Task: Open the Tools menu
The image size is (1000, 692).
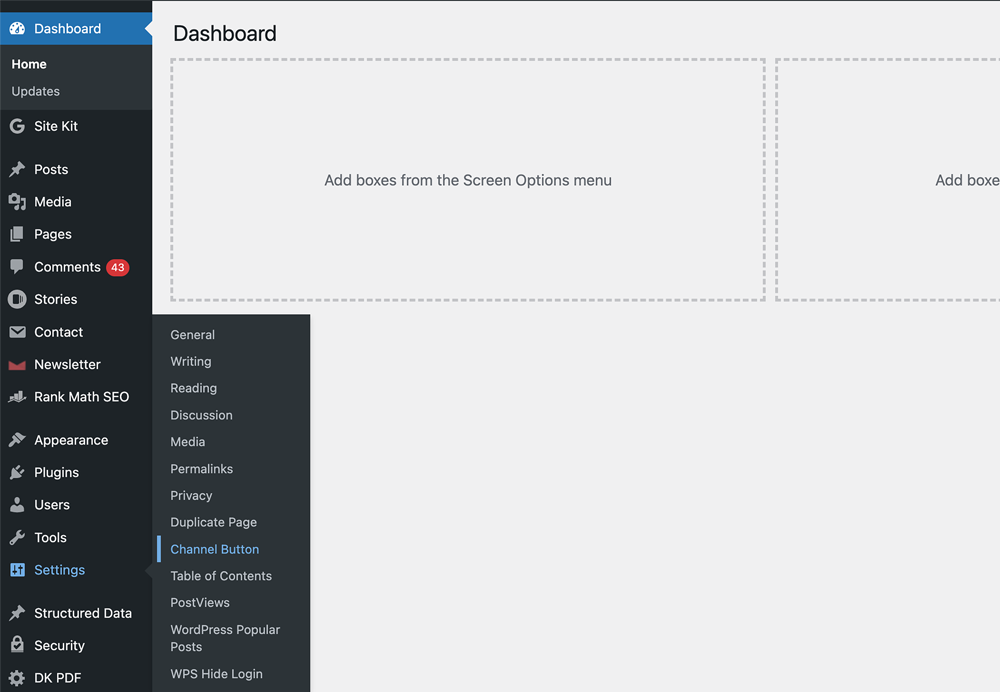Action: point(50,538)
